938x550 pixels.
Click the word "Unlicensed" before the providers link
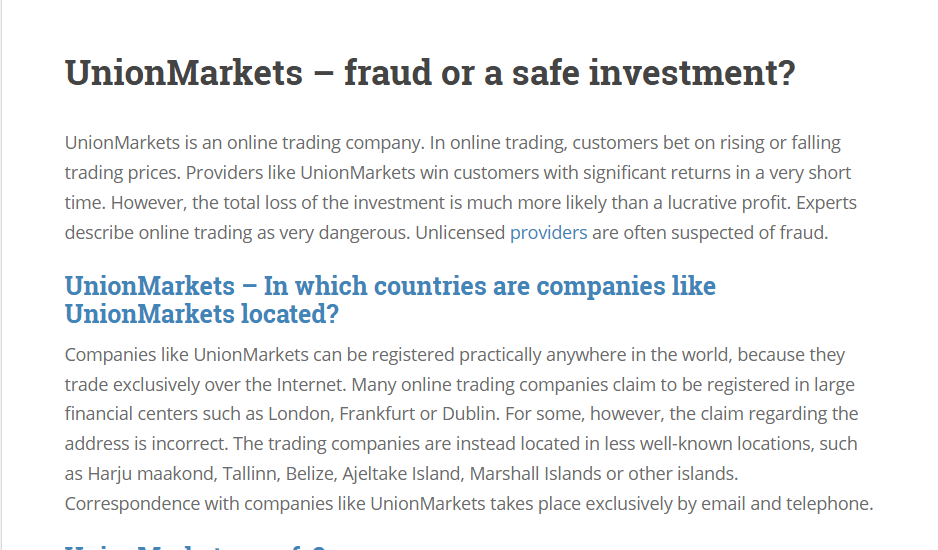(457, 233)
